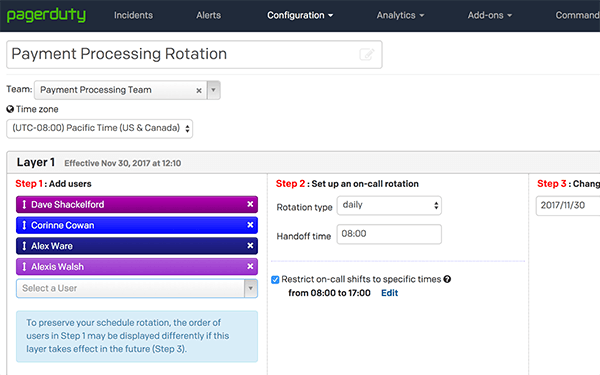This screenshot has height=375, width=600.
Task: Clear the Payment Processing Team selection
Action: [x=199, y=90]
